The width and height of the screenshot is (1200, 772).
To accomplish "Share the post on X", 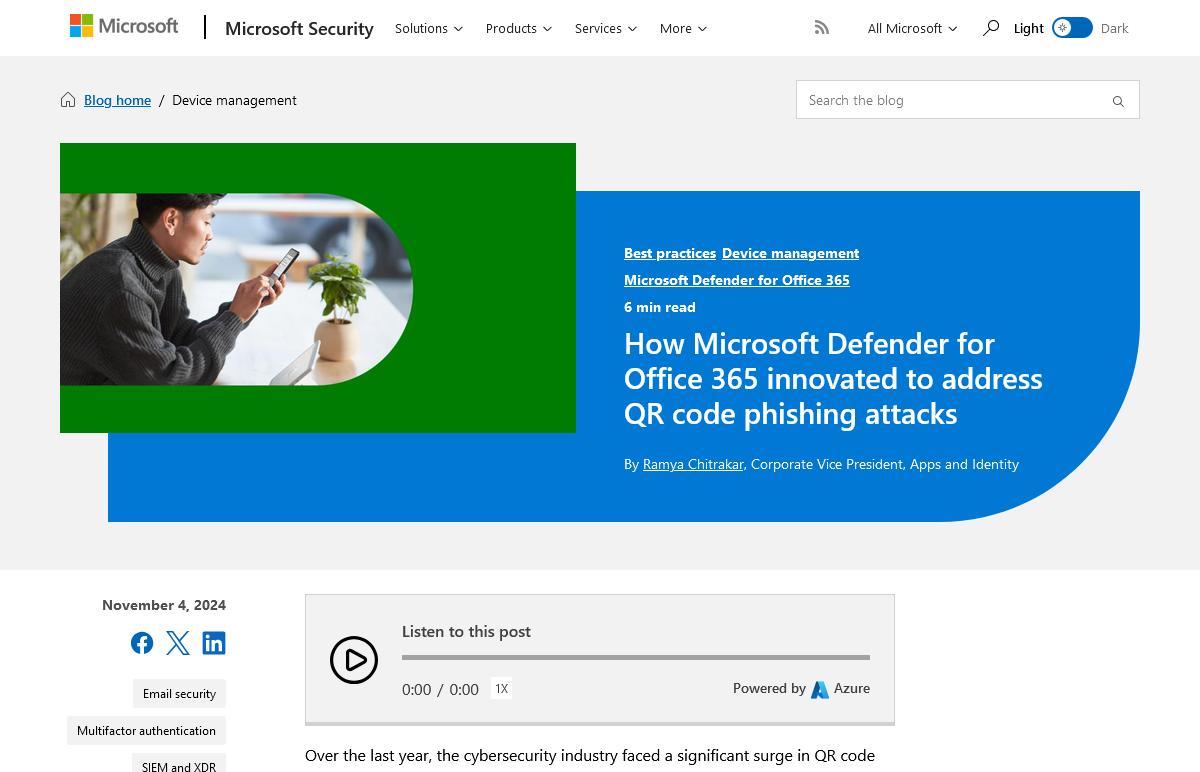I will (178, 643).
